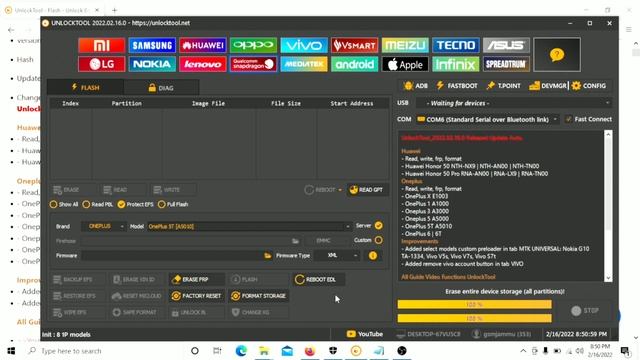Viewport: 640px width, 360px height.
Task: Click the REBOOT EDL button
Action: (x=318, y=280)
